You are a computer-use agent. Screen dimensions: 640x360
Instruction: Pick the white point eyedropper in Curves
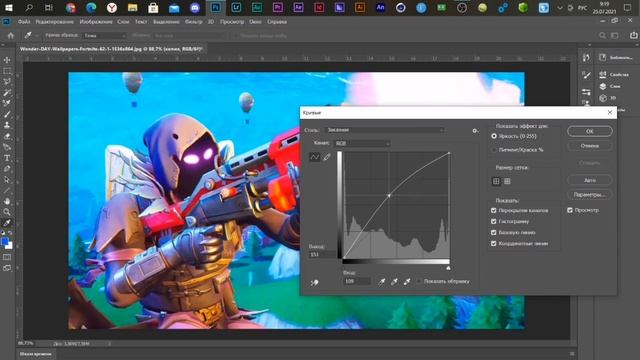coord(407,281)
